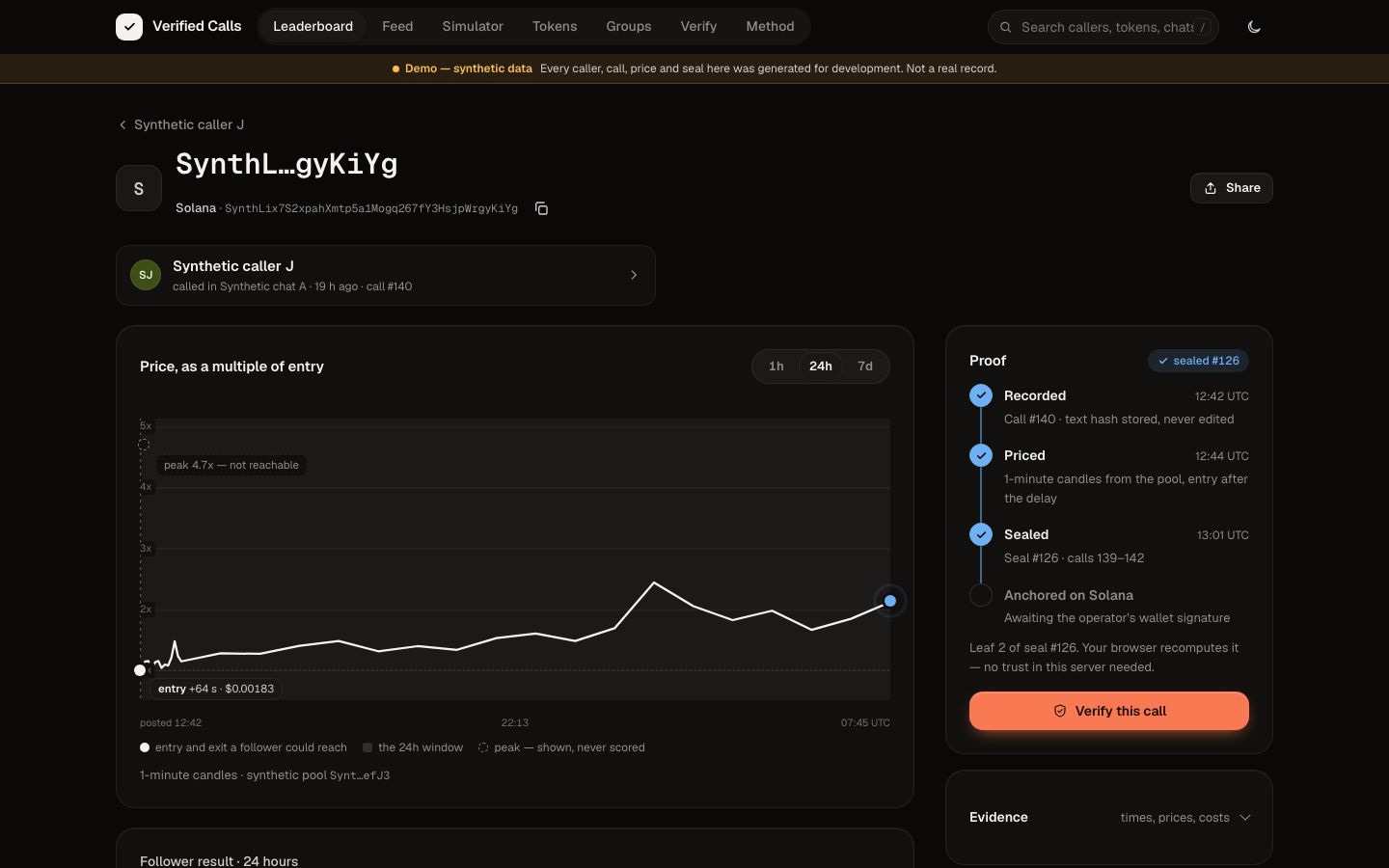Screen dimensions: 1389x868
Task: Open the Leaderboard tab
Action: tap(313, 26)
